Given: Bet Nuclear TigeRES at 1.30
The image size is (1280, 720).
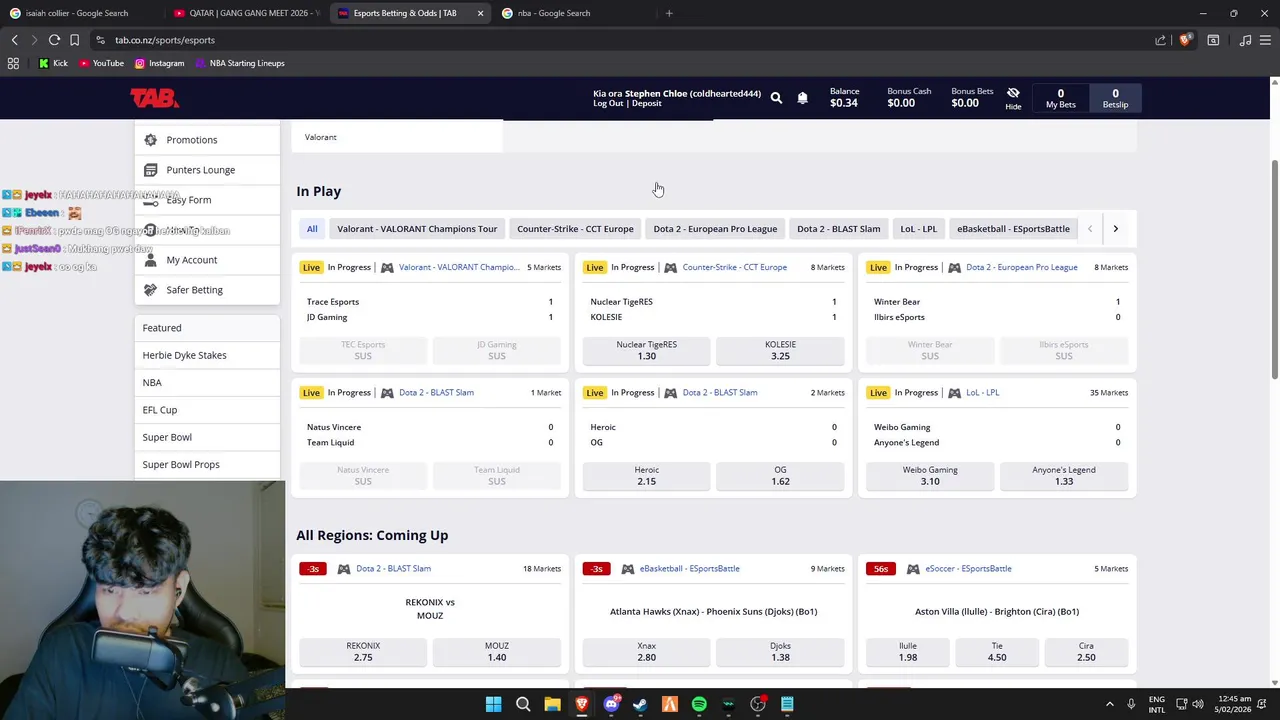Looking at the screenshot, I should tap(646, 350).
